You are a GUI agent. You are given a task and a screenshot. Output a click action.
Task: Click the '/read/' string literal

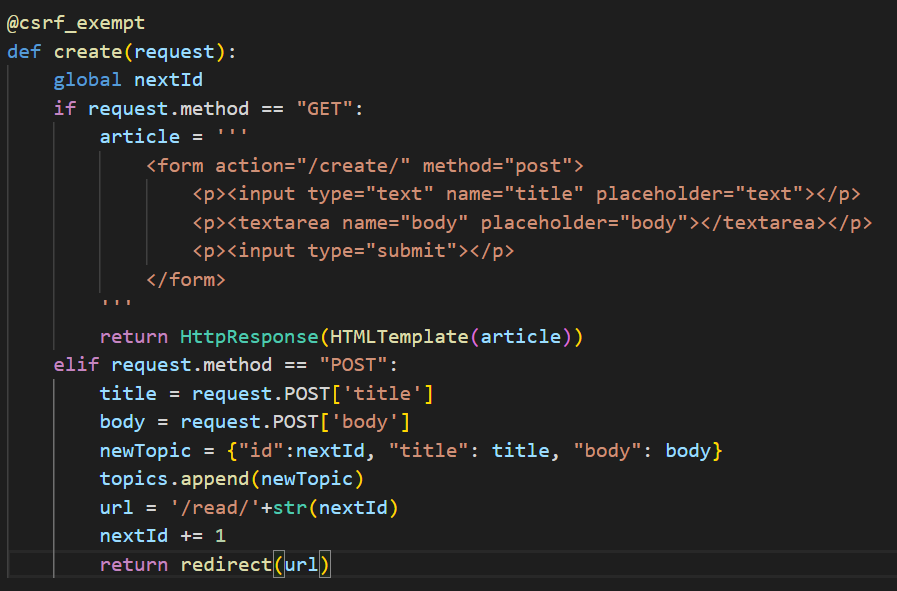click(215, 507)
